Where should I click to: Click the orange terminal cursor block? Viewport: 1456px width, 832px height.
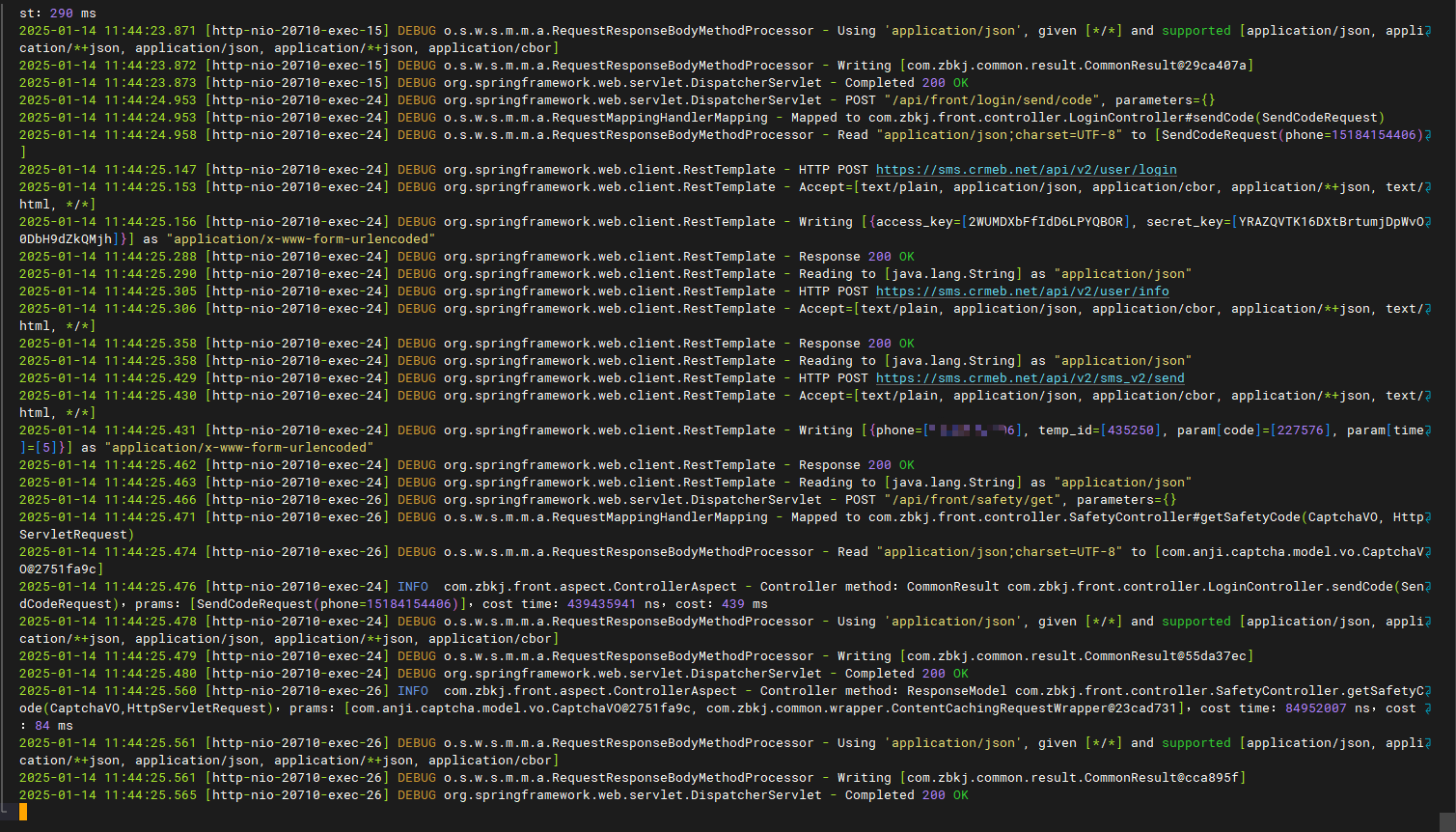click(x=23, y=812)
